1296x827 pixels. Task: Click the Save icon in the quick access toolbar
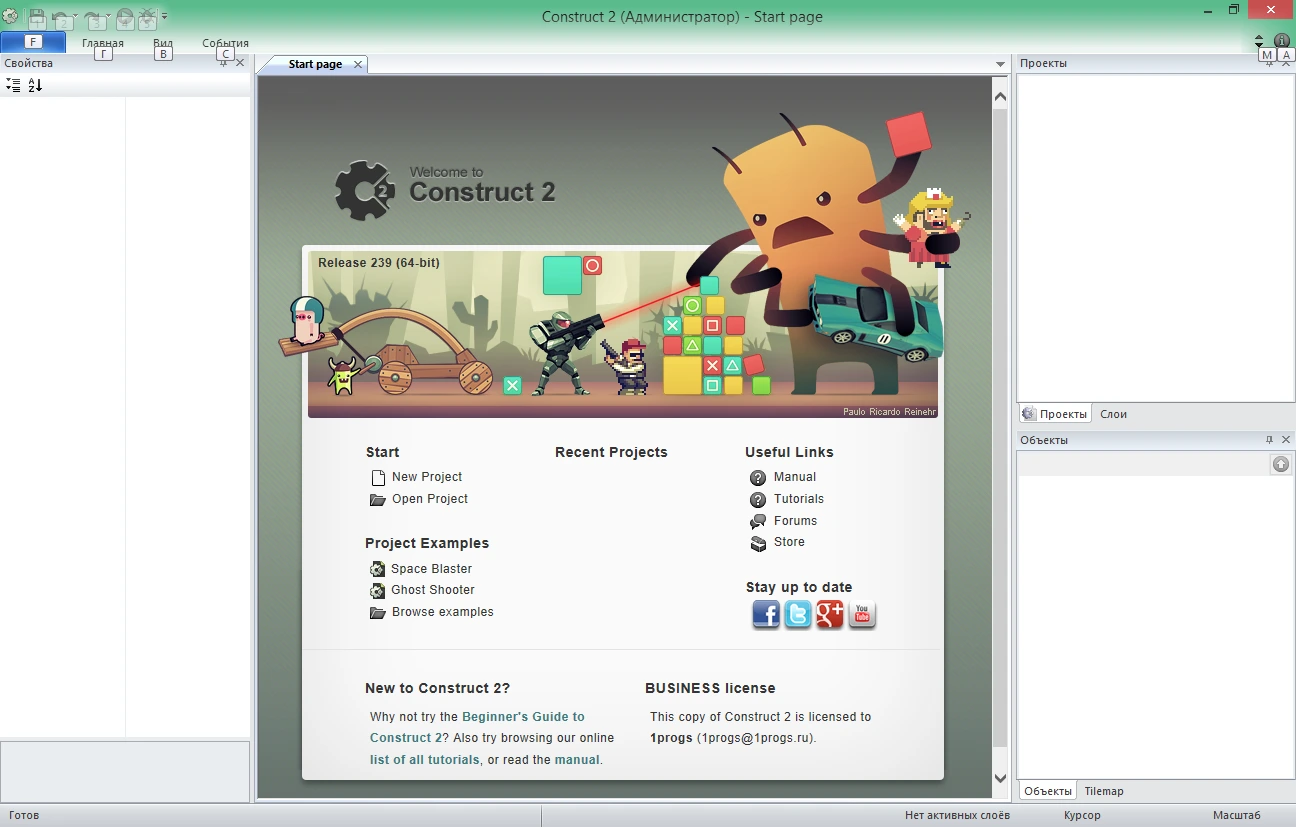pyautogui.click(x=37, y=17)
